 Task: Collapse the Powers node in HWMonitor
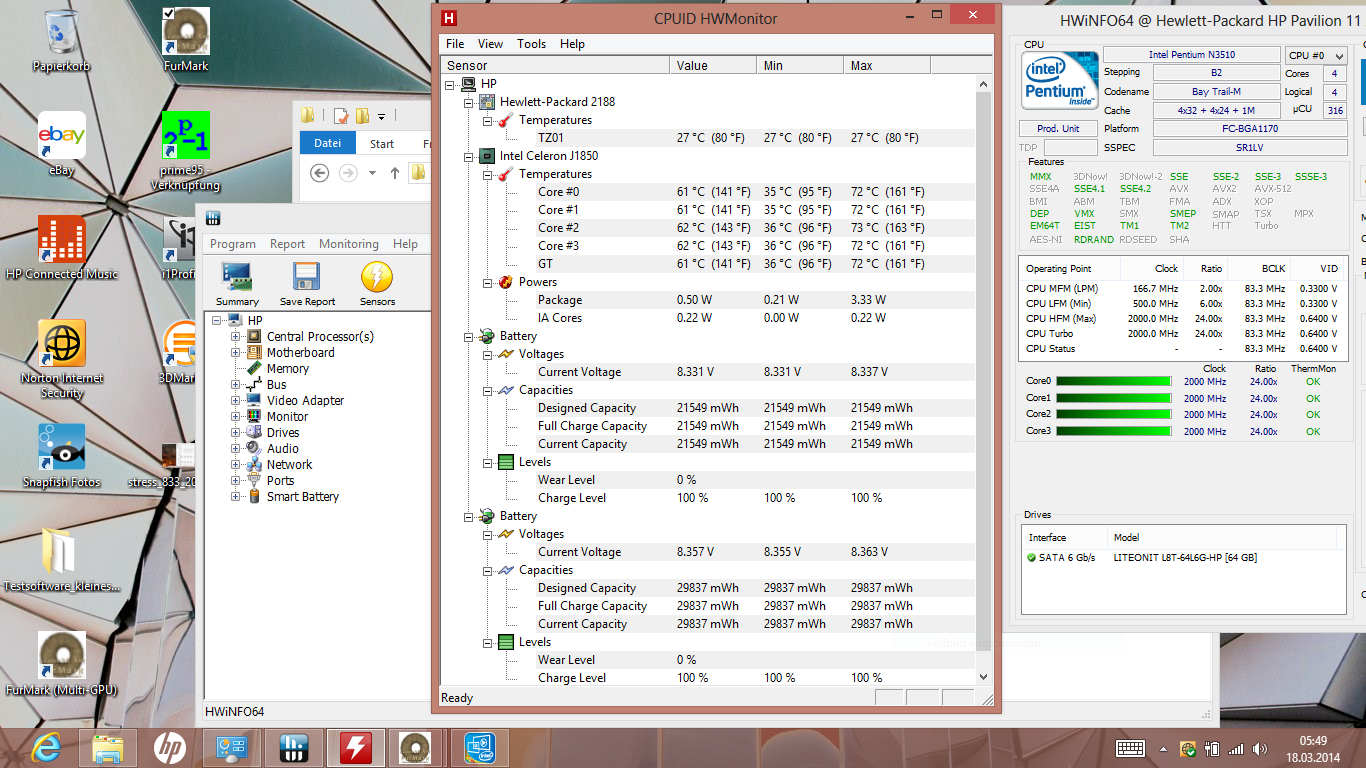[x=487, y=282]
